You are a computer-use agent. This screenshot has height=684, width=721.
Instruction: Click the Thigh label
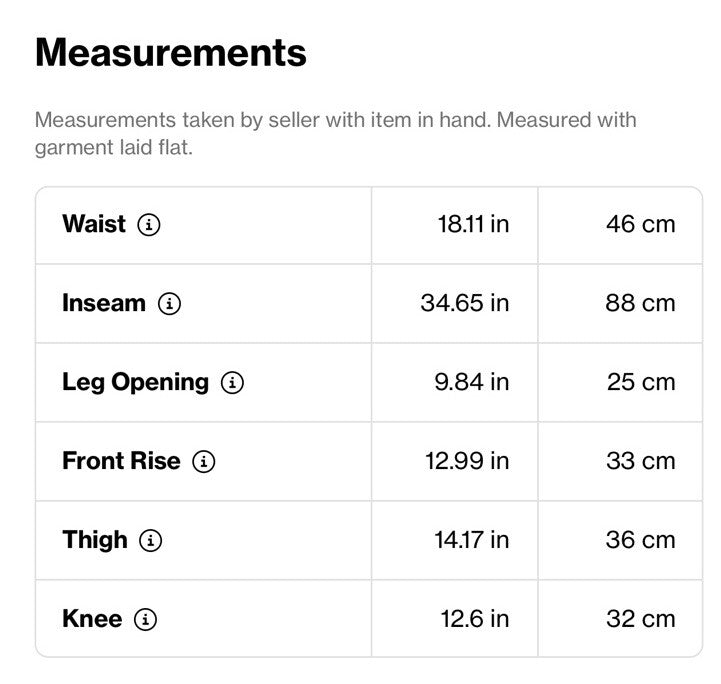click(x=95, y=540)
